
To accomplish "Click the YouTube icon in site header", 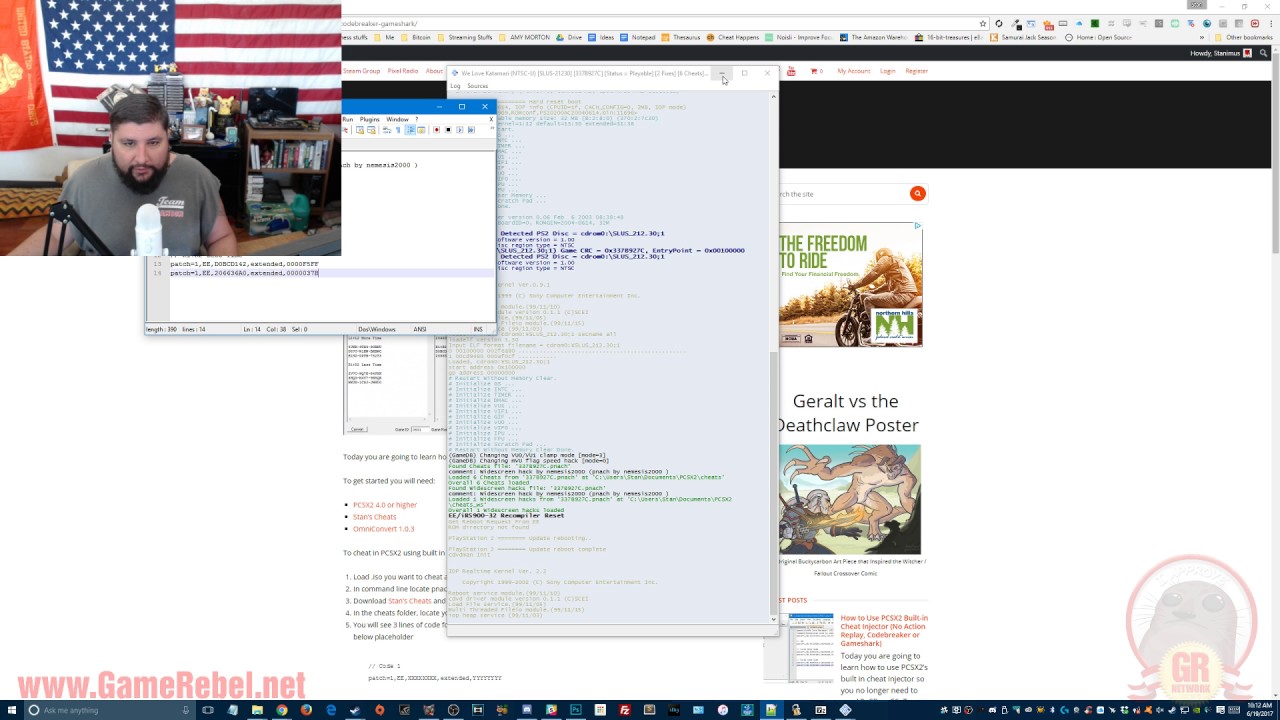I will pyautogui.click(x=791, y=71).
